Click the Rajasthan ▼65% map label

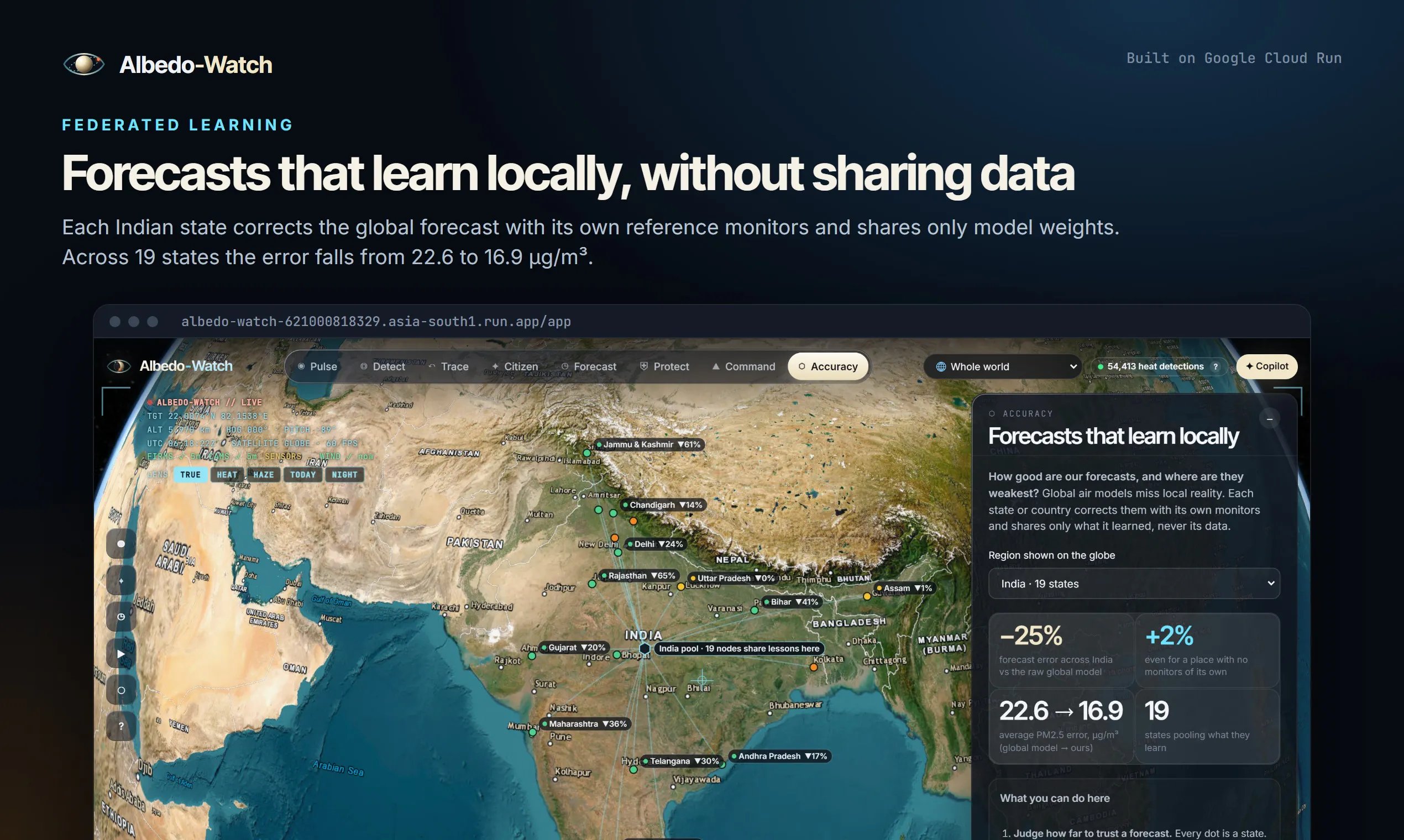[x=638, y=576]
